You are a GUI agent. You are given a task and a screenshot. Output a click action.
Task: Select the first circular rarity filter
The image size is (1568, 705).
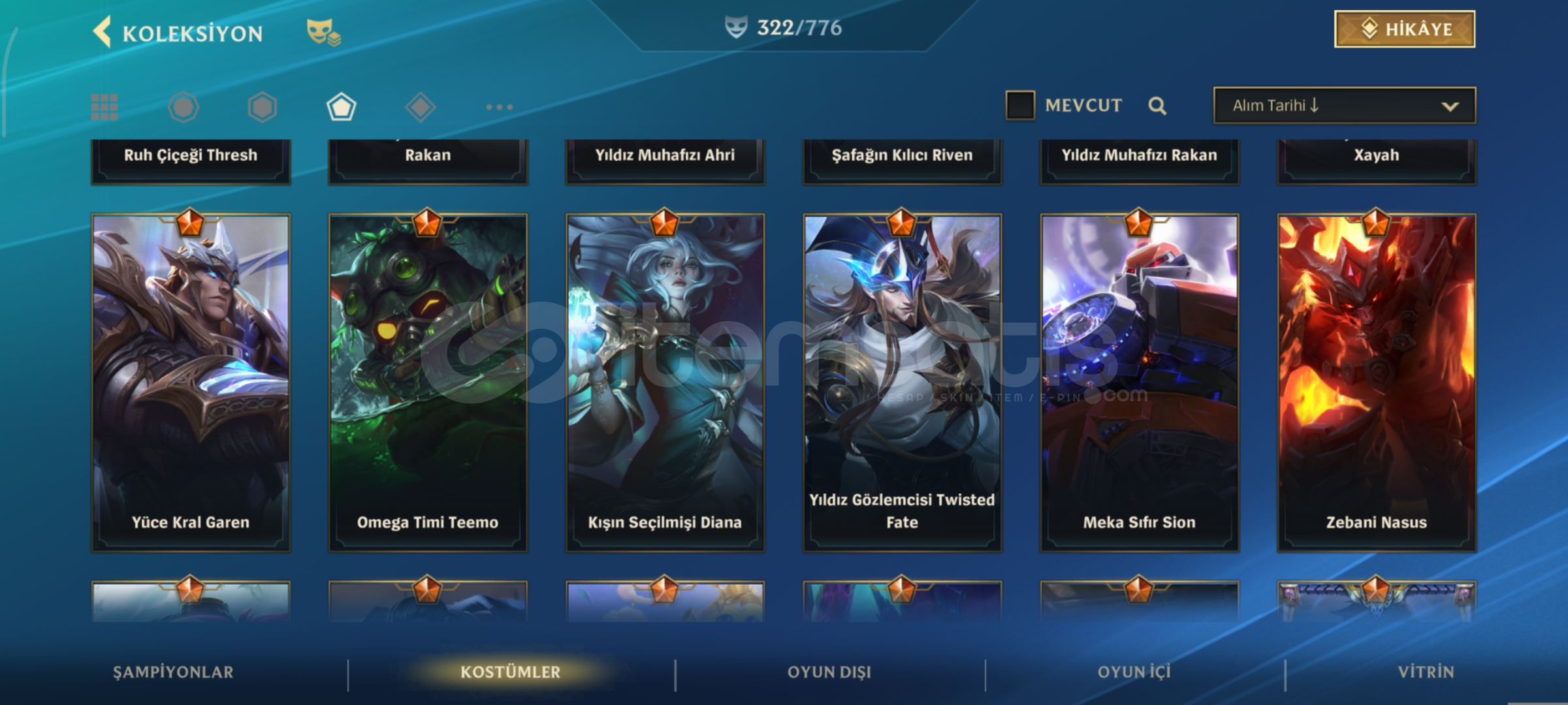pyautogui.click(x=184, y=107)
